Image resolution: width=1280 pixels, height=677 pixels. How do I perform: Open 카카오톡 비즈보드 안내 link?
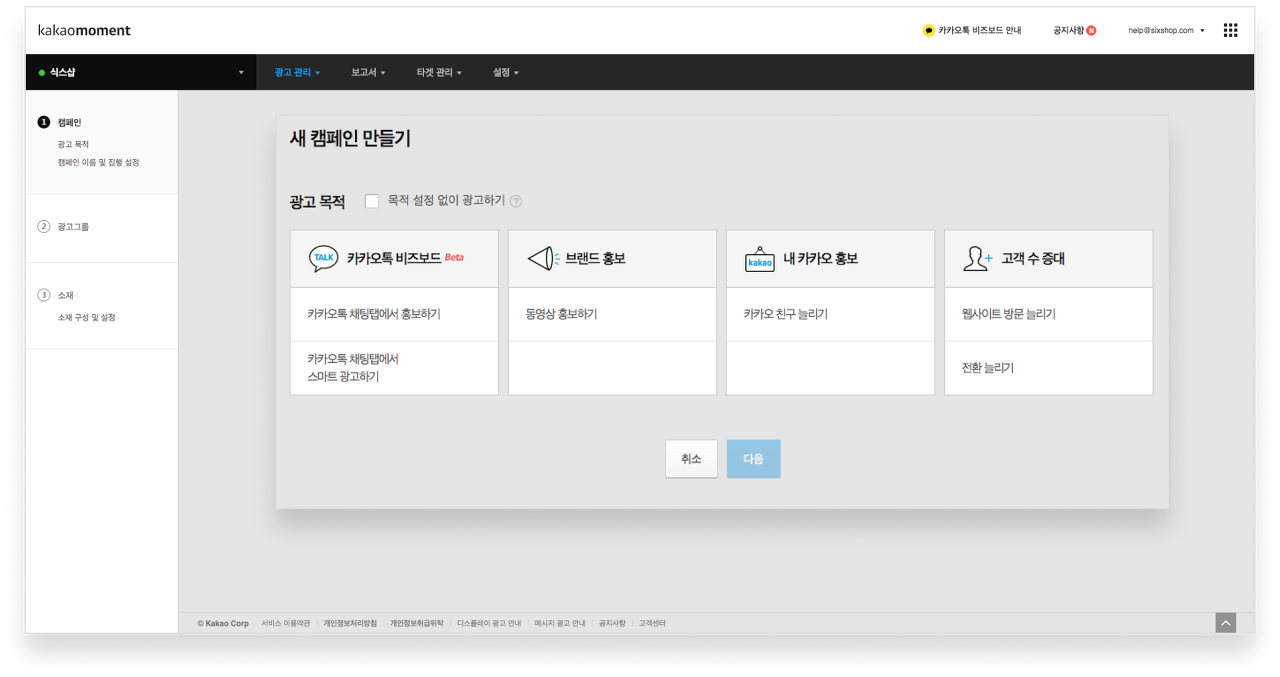[979, 30]
